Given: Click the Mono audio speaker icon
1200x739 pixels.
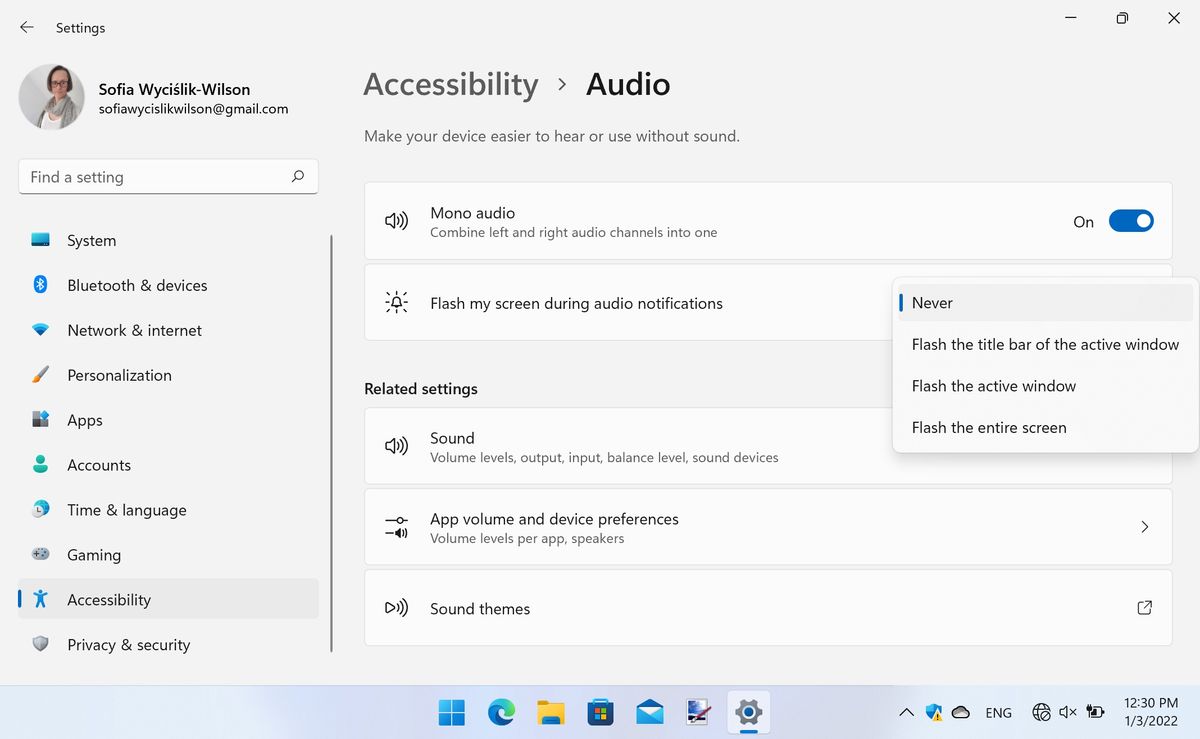Looking at the screenshot, I should click(396, 220).
